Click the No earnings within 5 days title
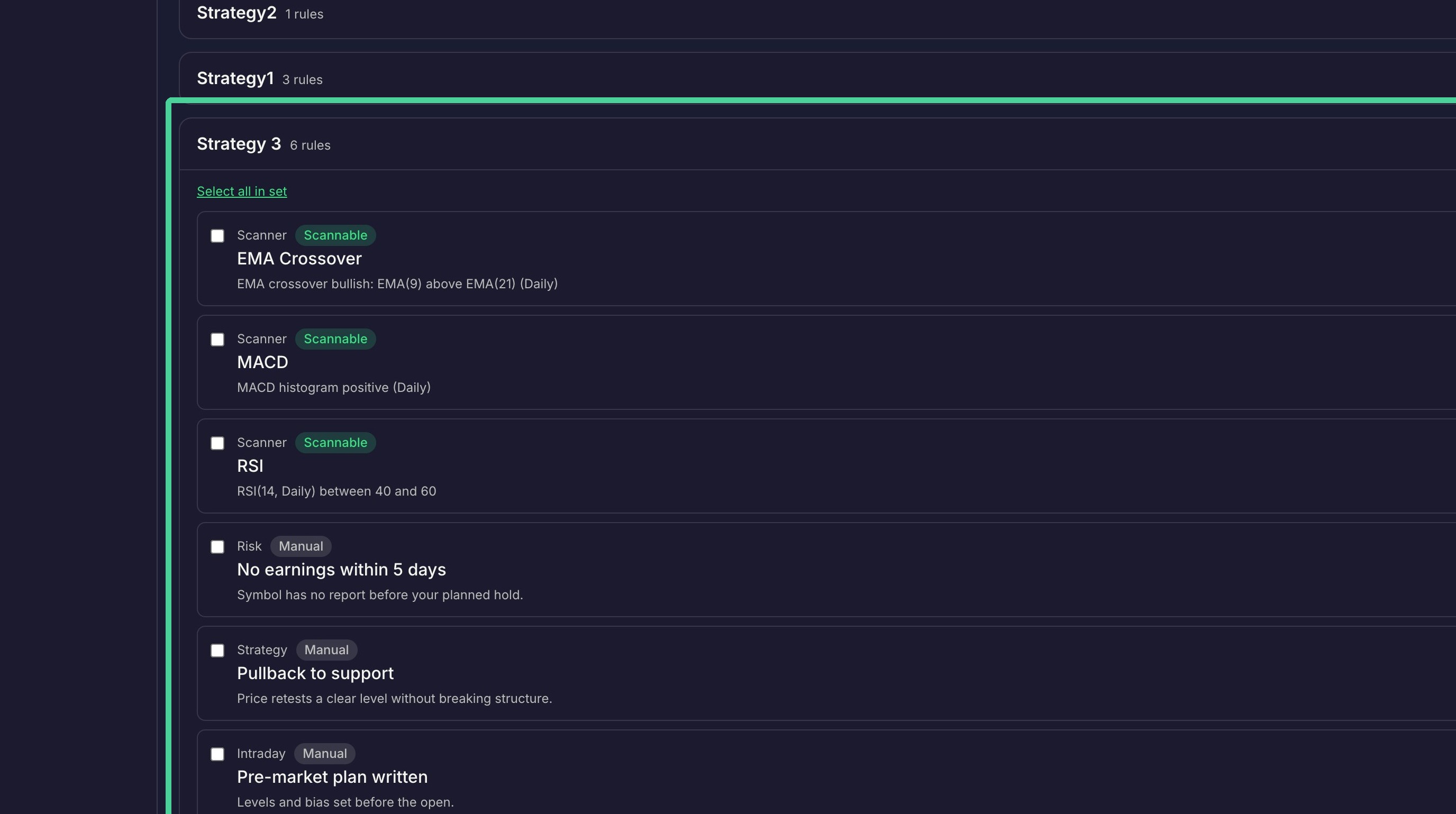 tap(341, 570)
